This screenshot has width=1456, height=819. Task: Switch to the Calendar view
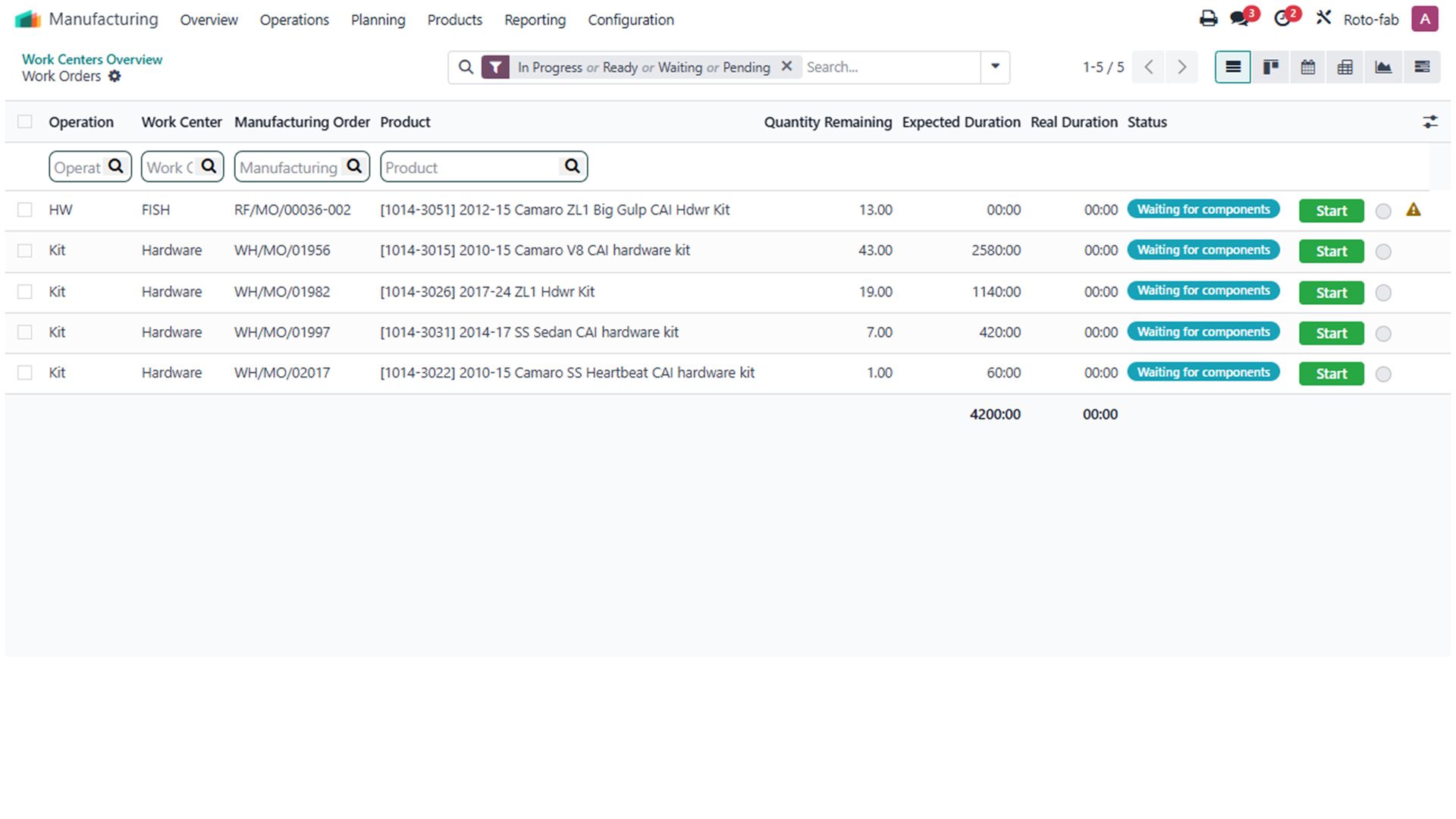click(x=1307, y=67)
